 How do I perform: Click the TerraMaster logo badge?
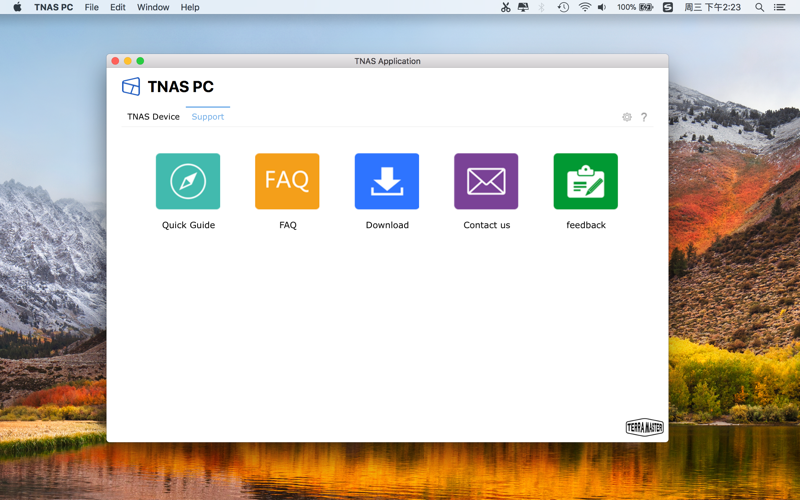[x=644, y=427]
